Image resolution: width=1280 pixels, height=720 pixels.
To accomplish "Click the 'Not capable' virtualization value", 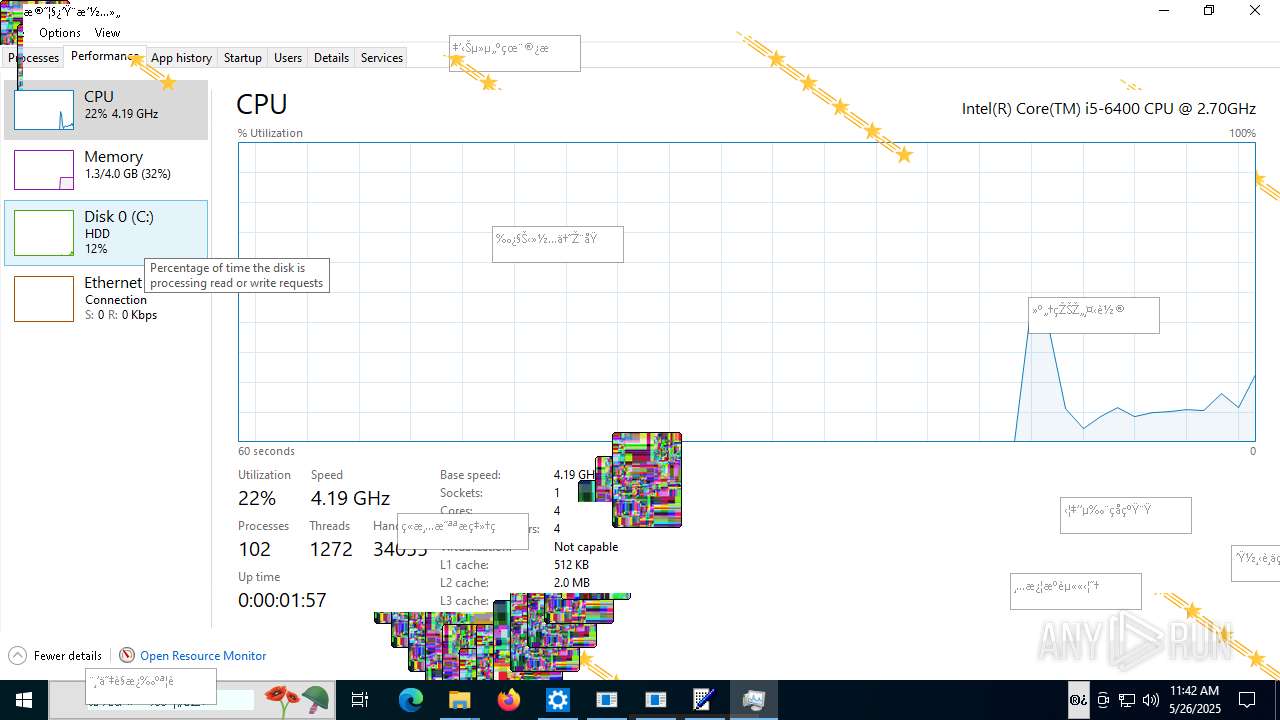I will click(586, 547).
